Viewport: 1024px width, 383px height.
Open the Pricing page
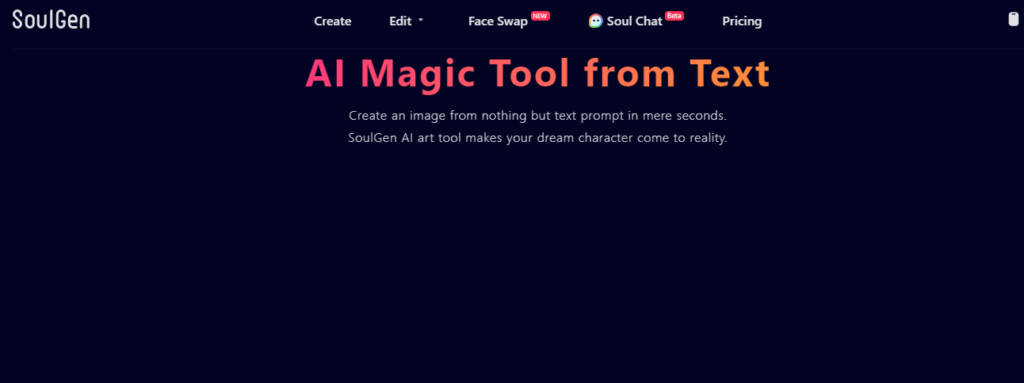742,21
